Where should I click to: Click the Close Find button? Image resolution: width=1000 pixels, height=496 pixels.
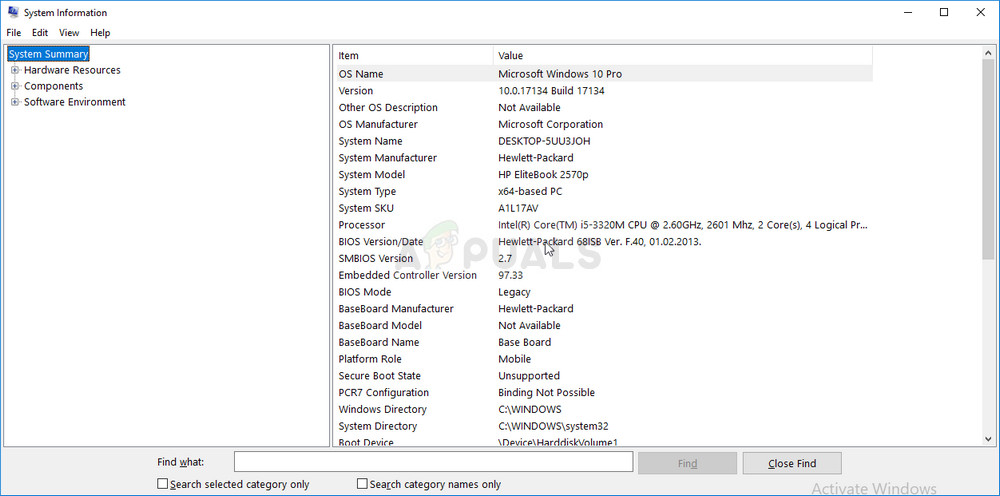coord(792,463)
